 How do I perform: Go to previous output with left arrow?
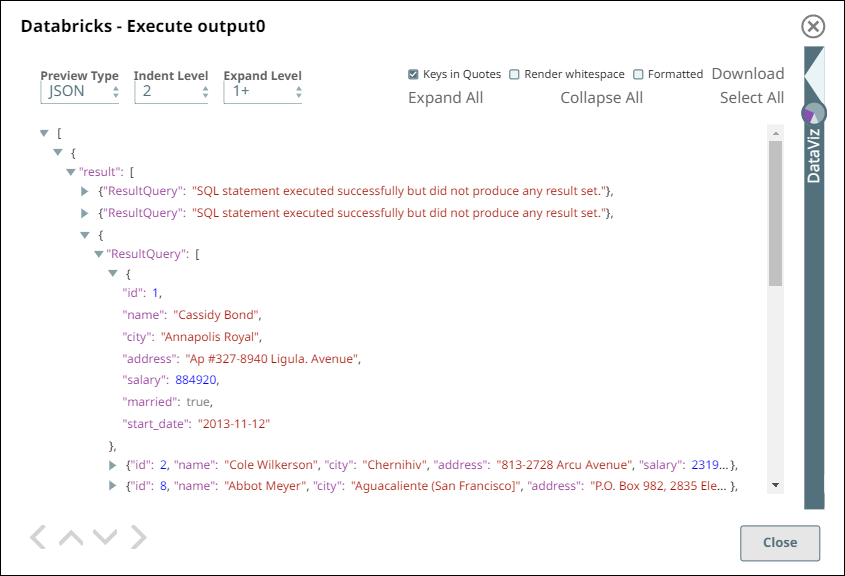(38, 537)
